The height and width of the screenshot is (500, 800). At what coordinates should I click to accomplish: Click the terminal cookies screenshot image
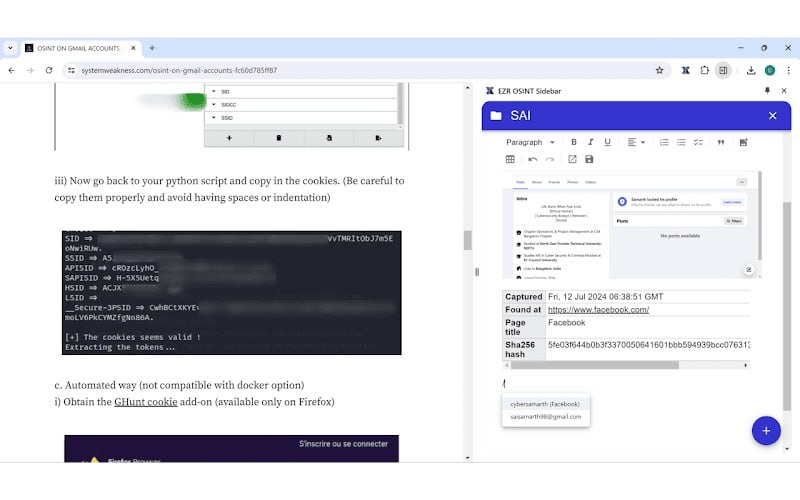[x=232, y=293]
